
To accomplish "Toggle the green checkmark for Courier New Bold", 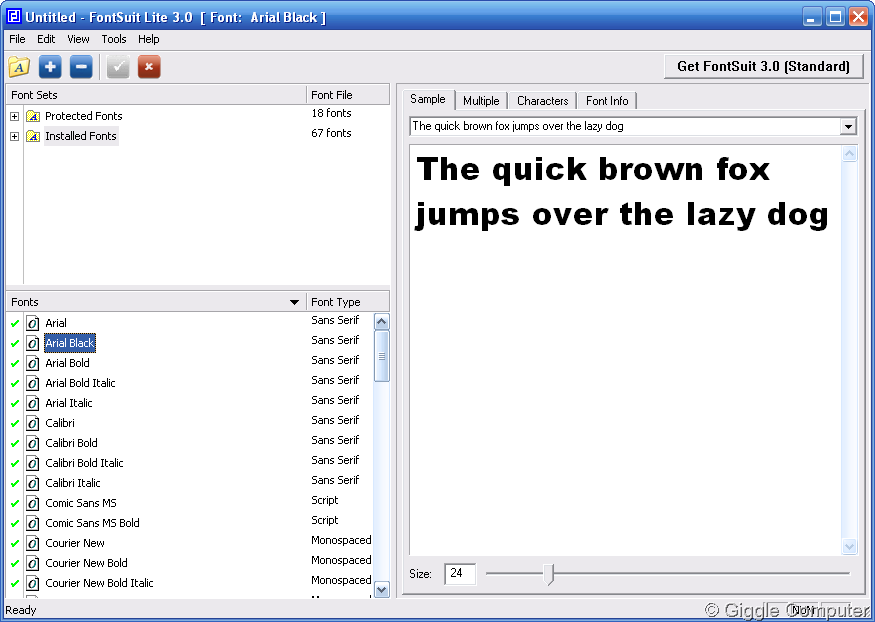I will click(x=15, y=564).
